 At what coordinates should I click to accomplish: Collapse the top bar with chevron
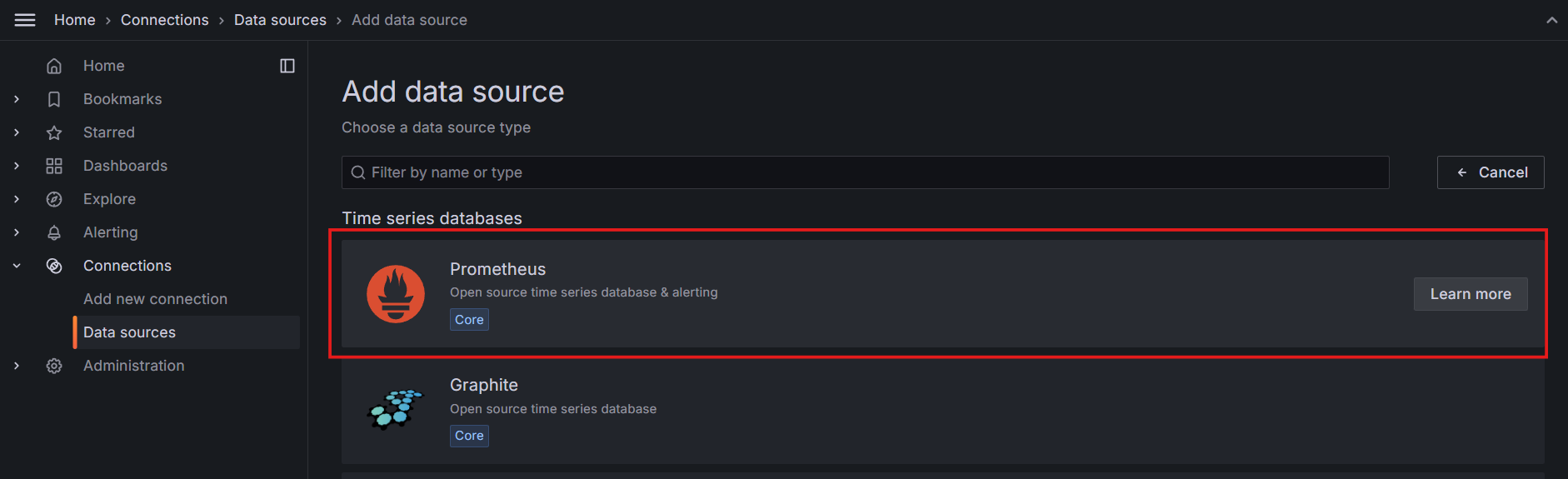[1551, 20]
